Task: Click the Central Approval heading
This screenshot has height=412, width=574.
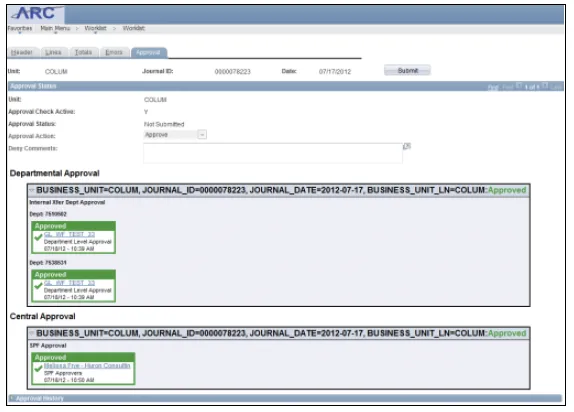Action: (42, 316)
